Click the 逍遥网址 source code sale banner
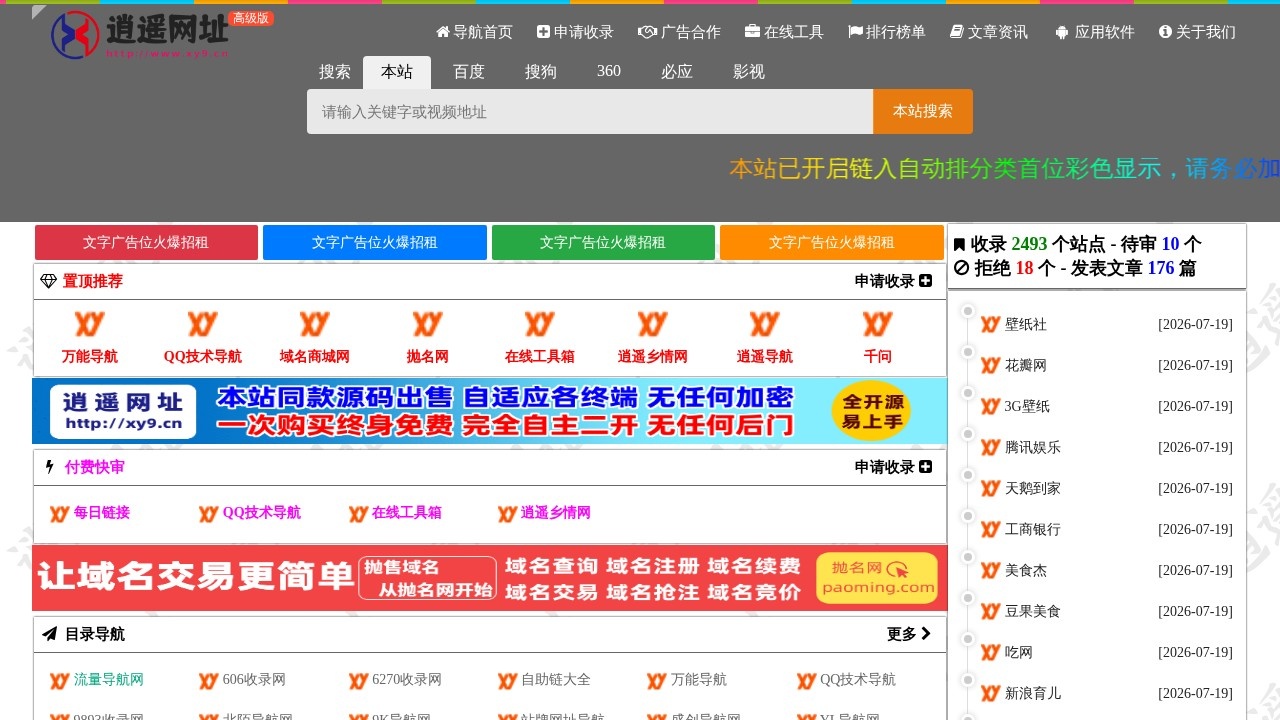The width and height of the screenshot is (1280, 720). point(489,411)
